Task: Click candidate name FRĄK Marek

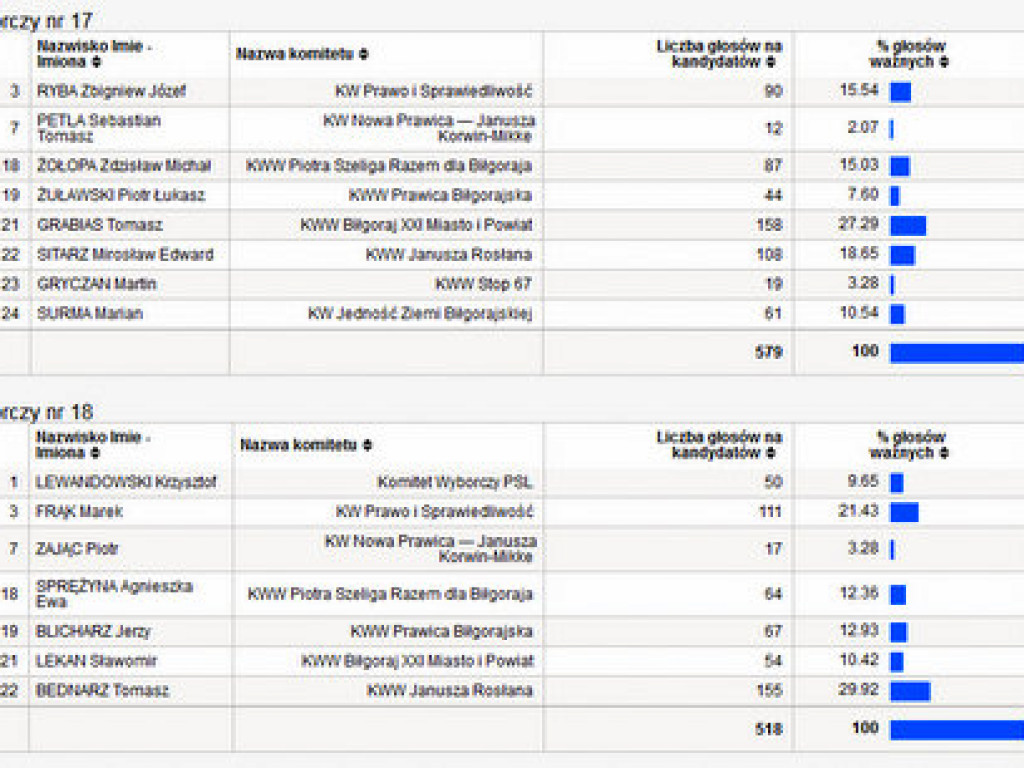Action: point(79,512)
